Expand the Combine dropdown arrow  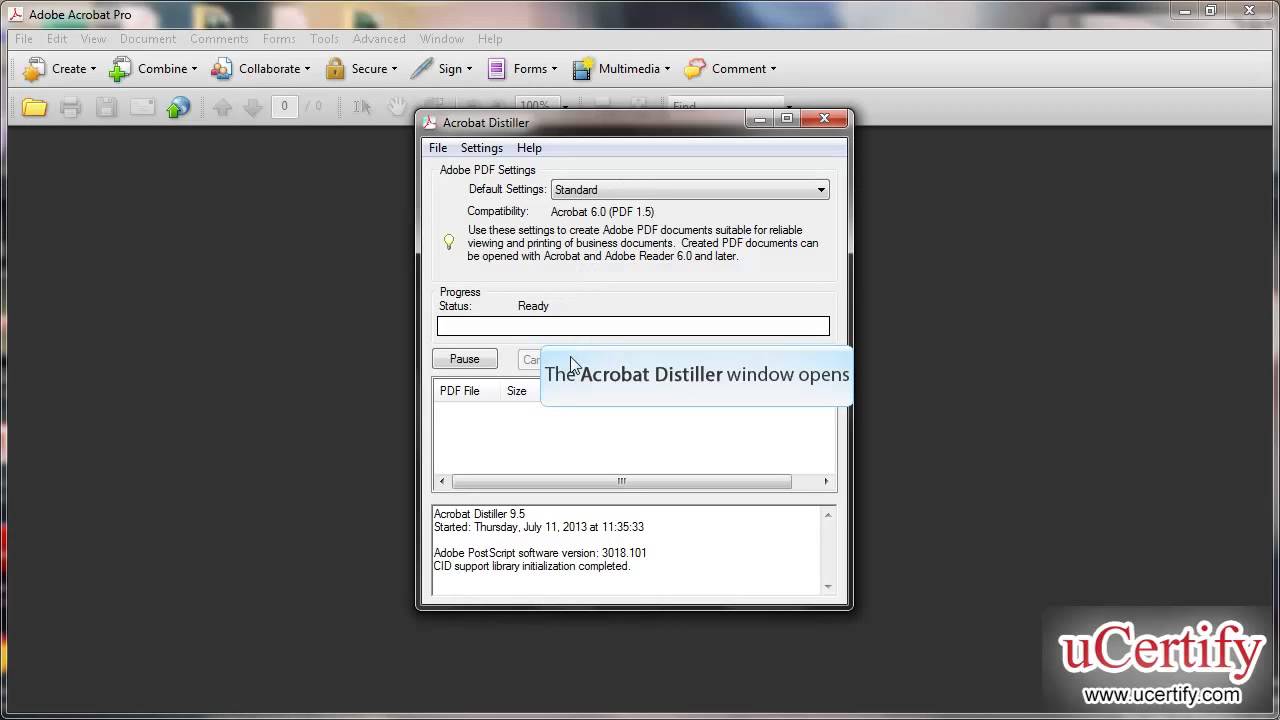[194, 69]
